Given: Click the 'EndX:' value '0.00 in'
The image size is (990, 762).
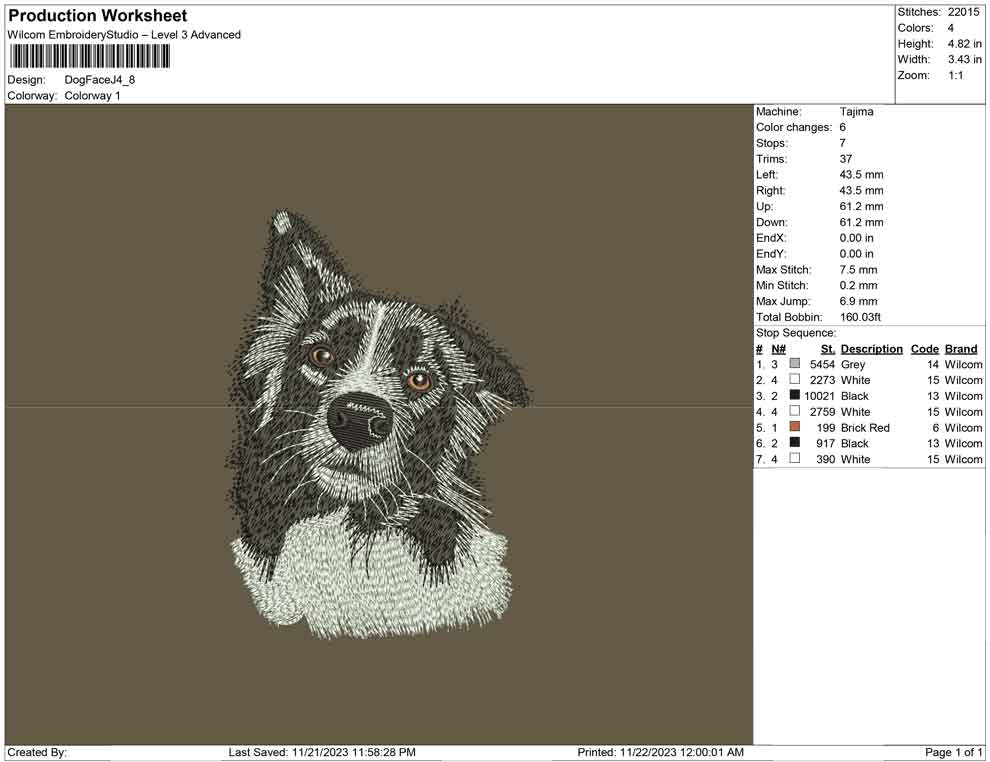Looking at the screenshot, I should click(x=856, y=238).
